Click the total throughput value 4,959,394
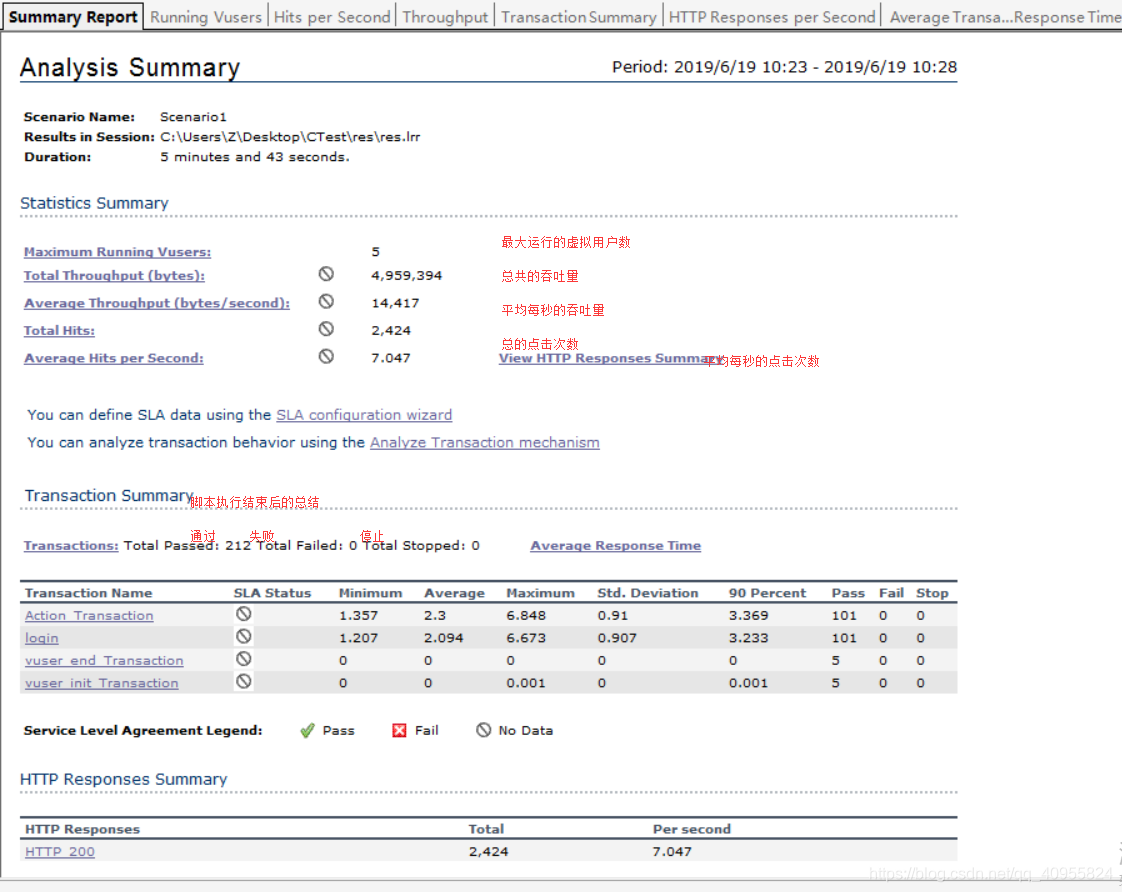 click(406, 275)
